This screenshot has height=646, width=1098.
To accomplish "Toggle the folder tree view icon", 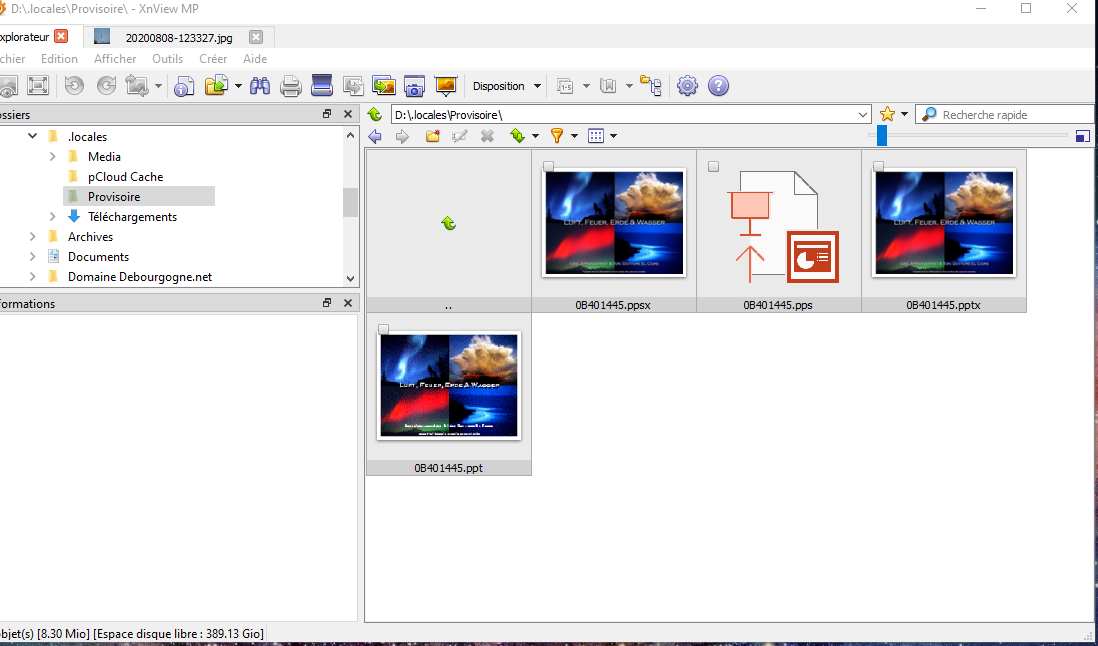I will click(x=651, y=86).
